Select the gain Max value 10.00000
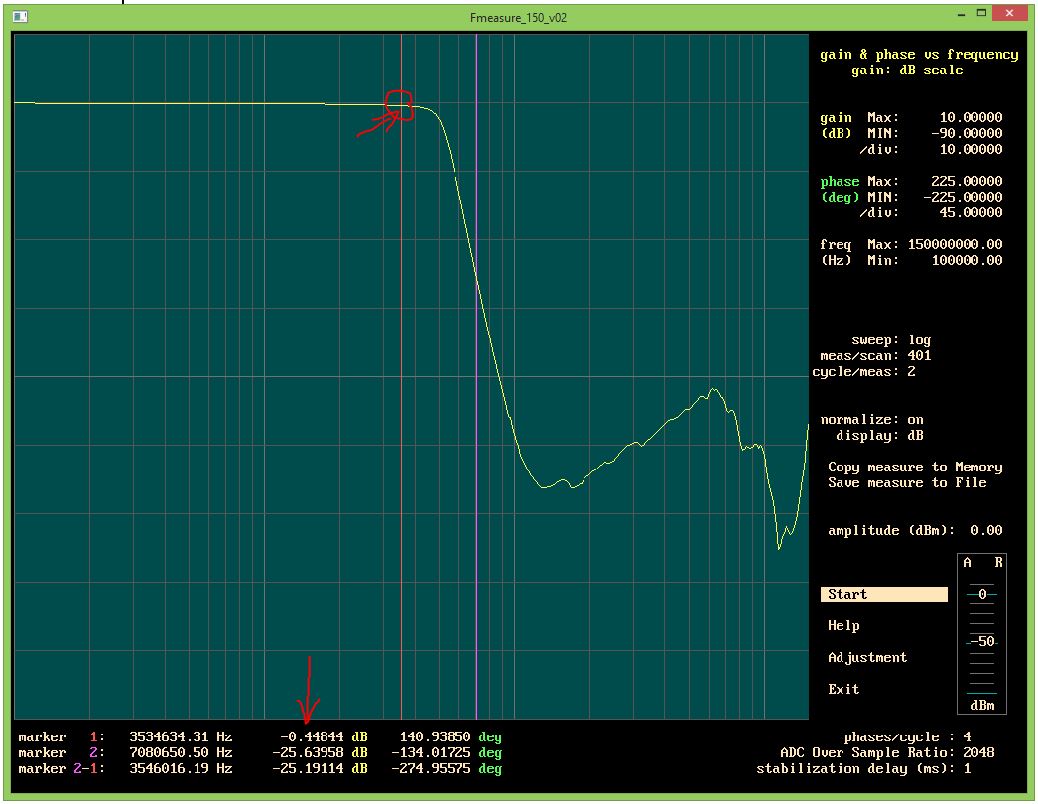 970,118
